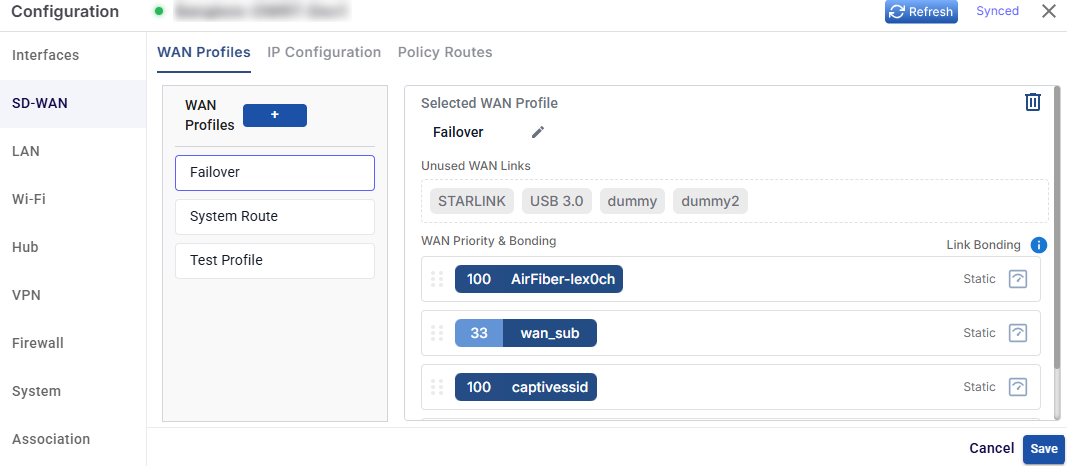
Task: Edit the Failover profile name pencil icon
Action: [x=538, y=132]
